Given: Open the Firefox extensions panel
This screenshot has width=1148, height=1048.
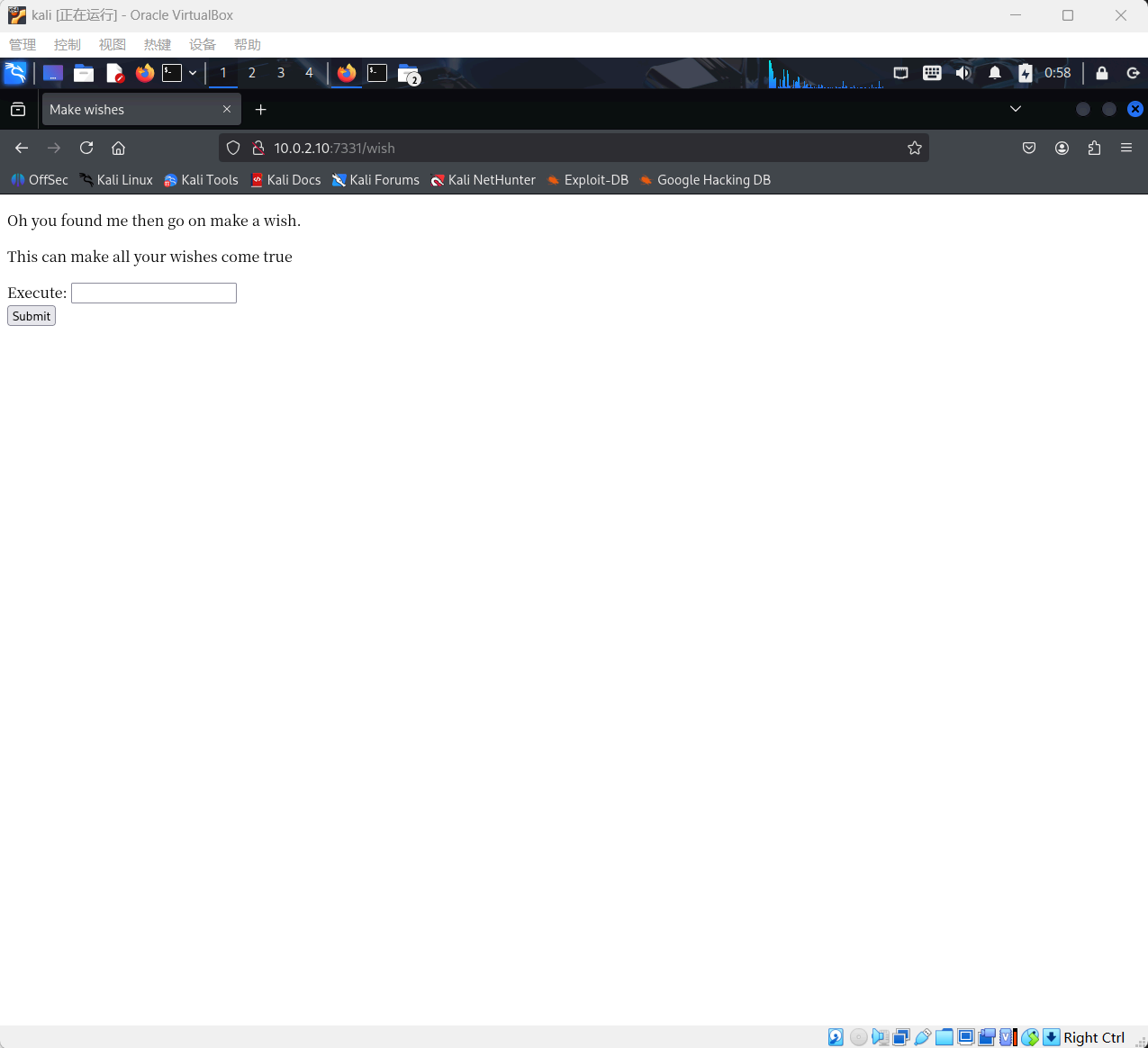Looking at the screenshot, I should (1094, 148).
